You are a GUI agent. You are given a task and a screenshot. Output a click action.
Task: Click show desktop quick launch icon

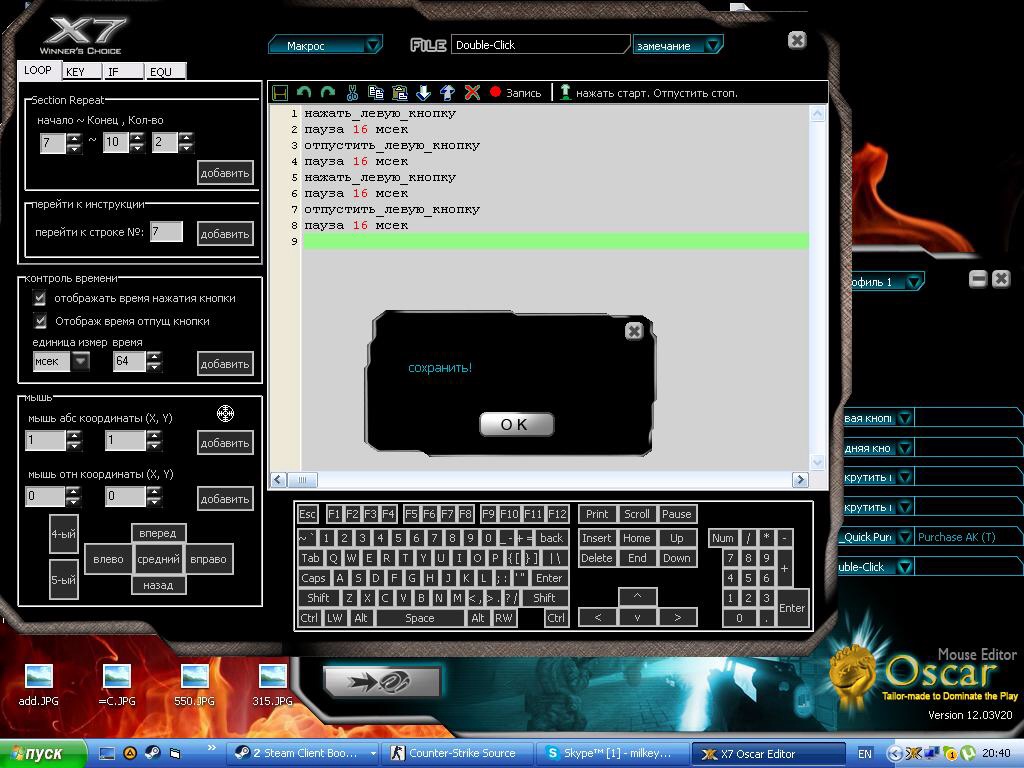[107, 753]
